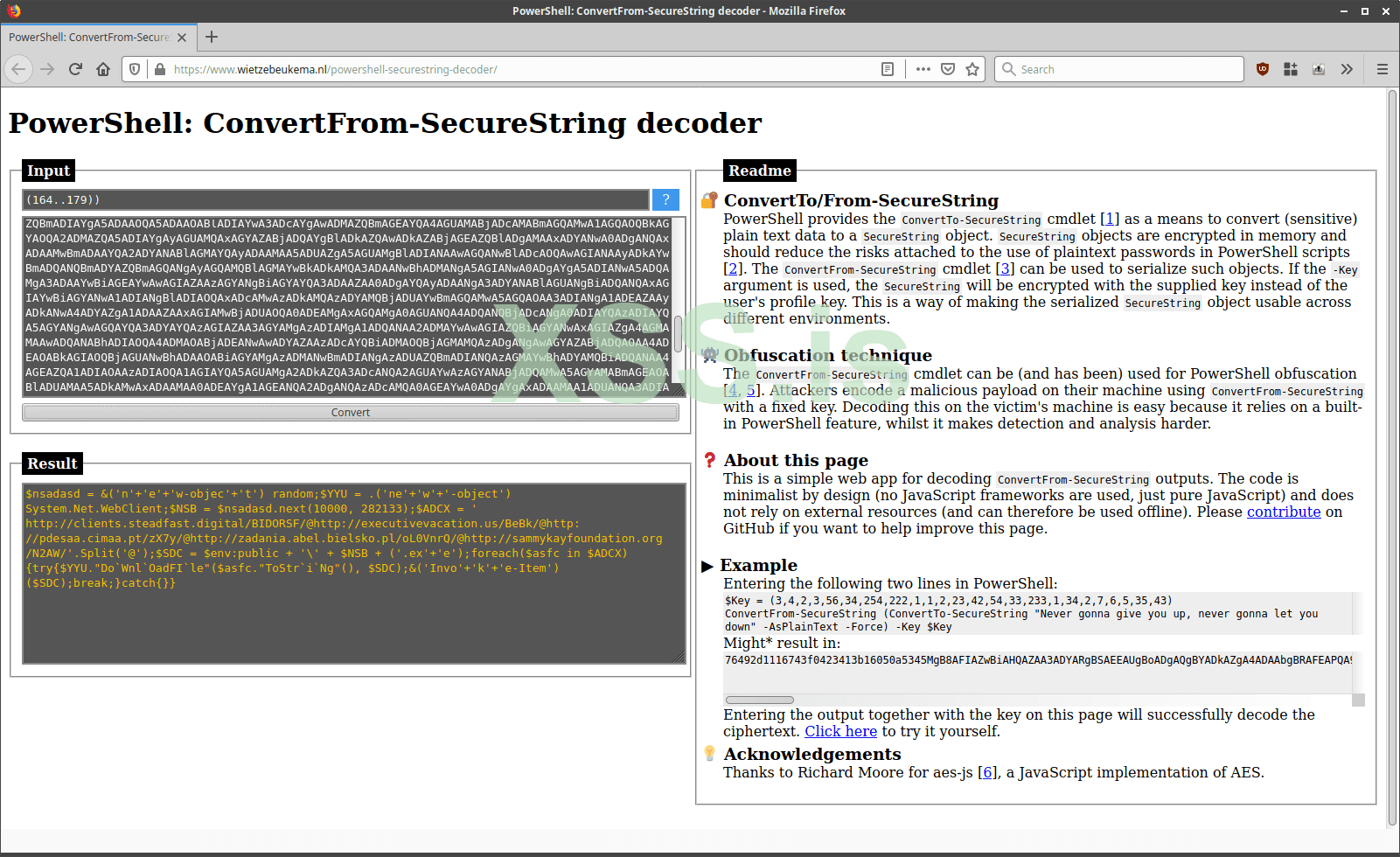
Task: Click the 'About this page' heading
Action: click(x=796, y=460)
